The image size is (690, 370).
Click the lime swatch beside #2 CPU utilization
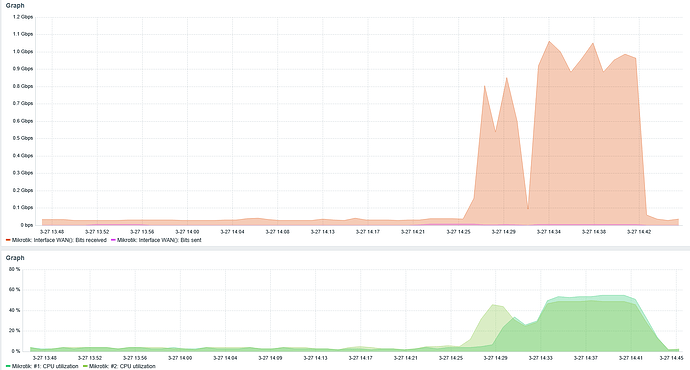pos(85,366)
